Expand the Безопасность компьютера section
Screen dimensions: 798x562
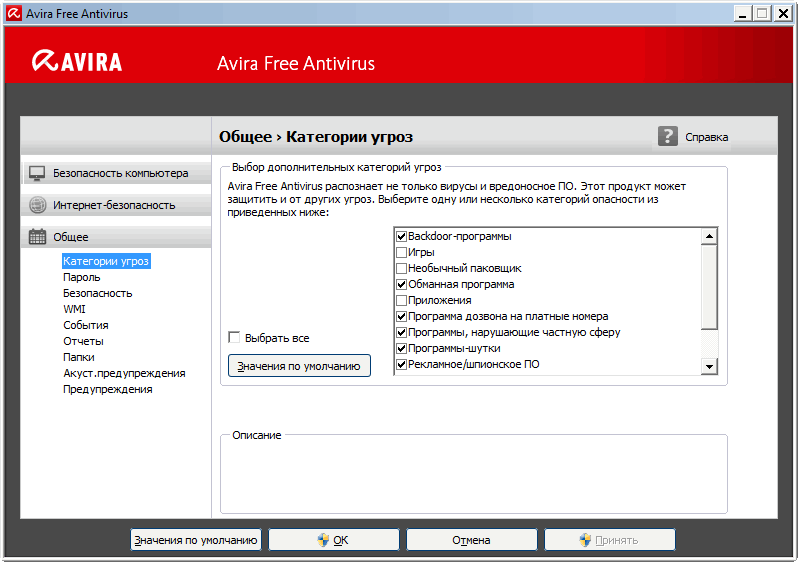120,173
